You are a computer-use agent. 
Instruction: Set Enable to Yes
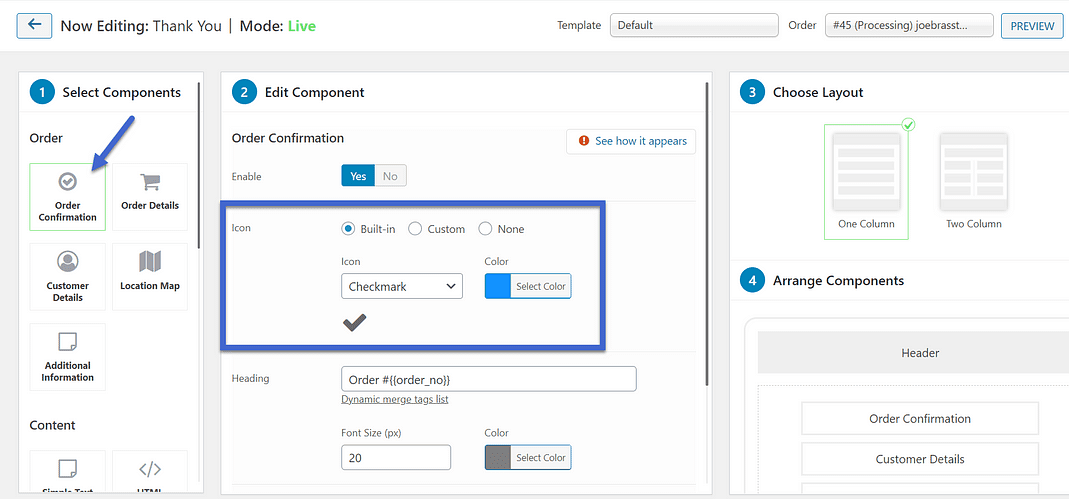358,176
